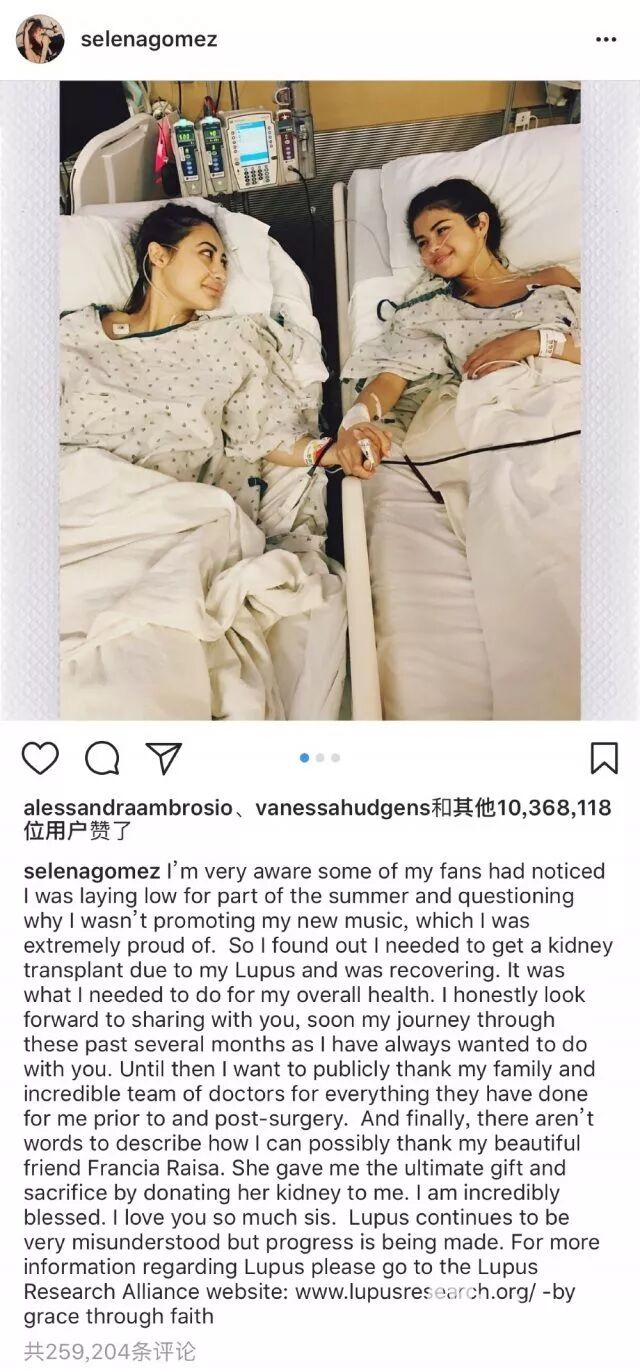Image resolution: width=640 pixels, height=1370 pixels.
Task: Select the first carousel page dot
Action: click(x=304, y=758)
